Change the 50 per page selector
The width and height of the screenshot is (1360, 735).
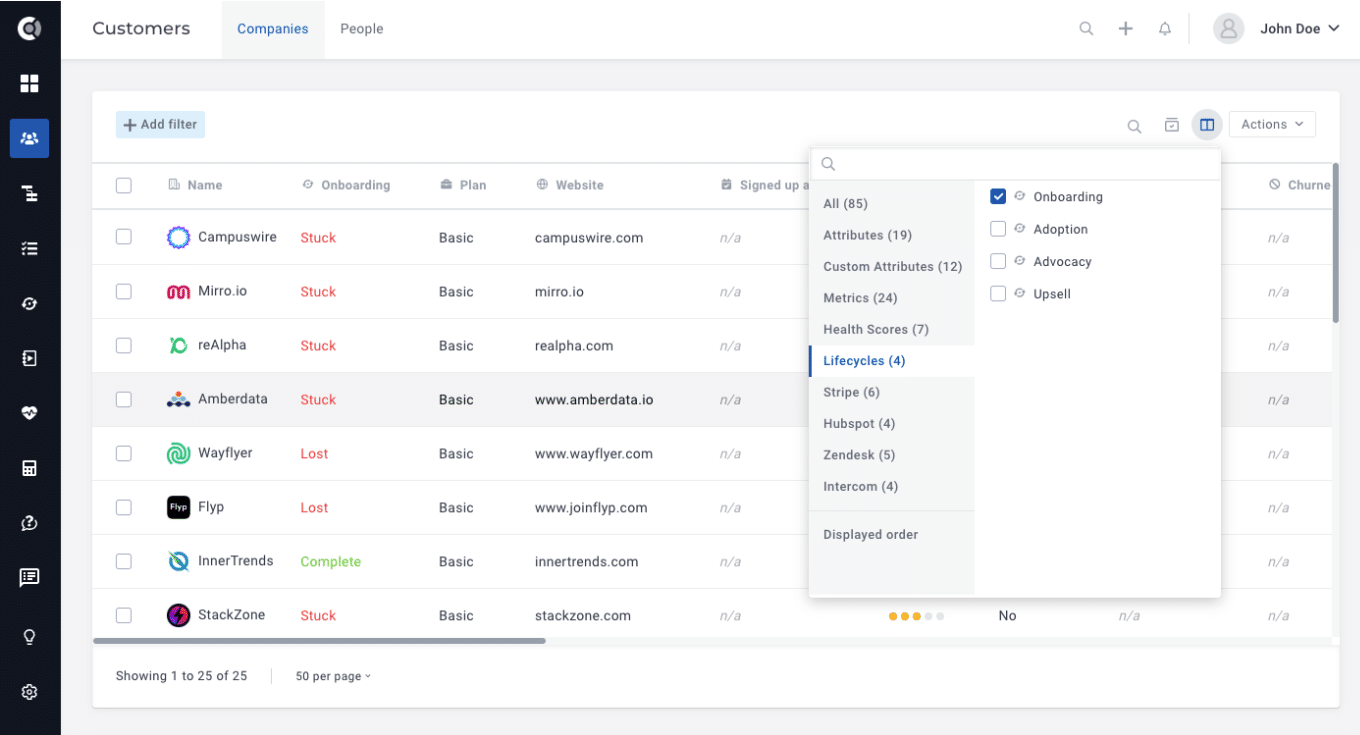tap(333, 676)
